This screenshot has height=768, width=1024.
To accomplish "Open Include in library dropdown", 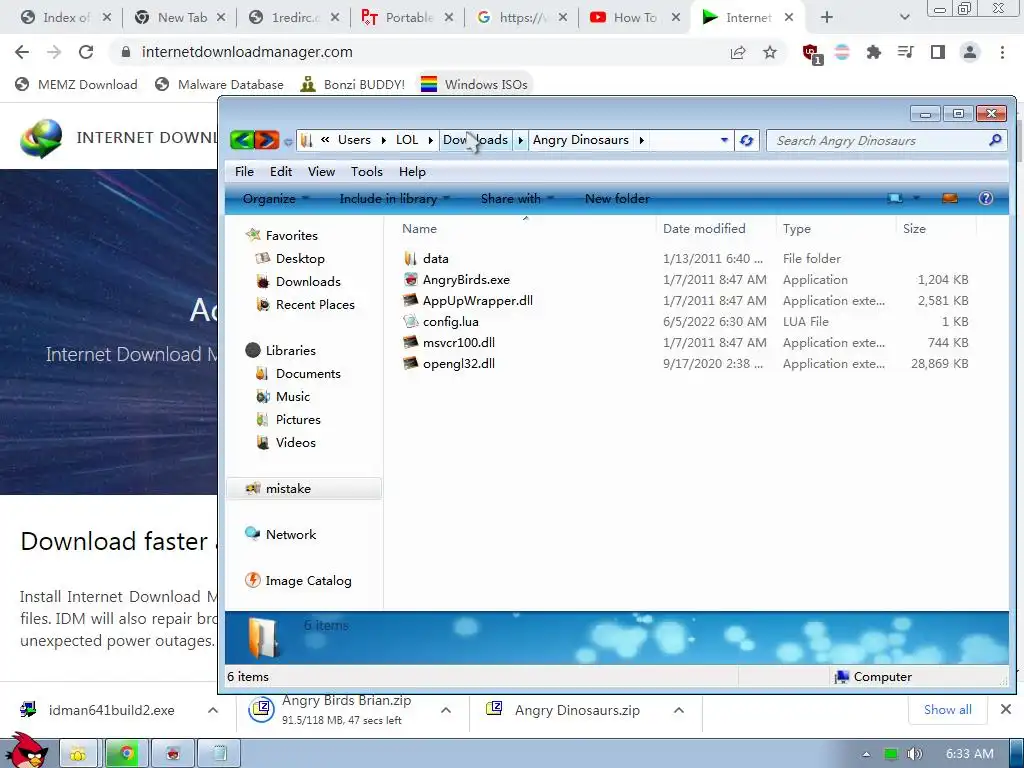I will (x=394, y=199).
